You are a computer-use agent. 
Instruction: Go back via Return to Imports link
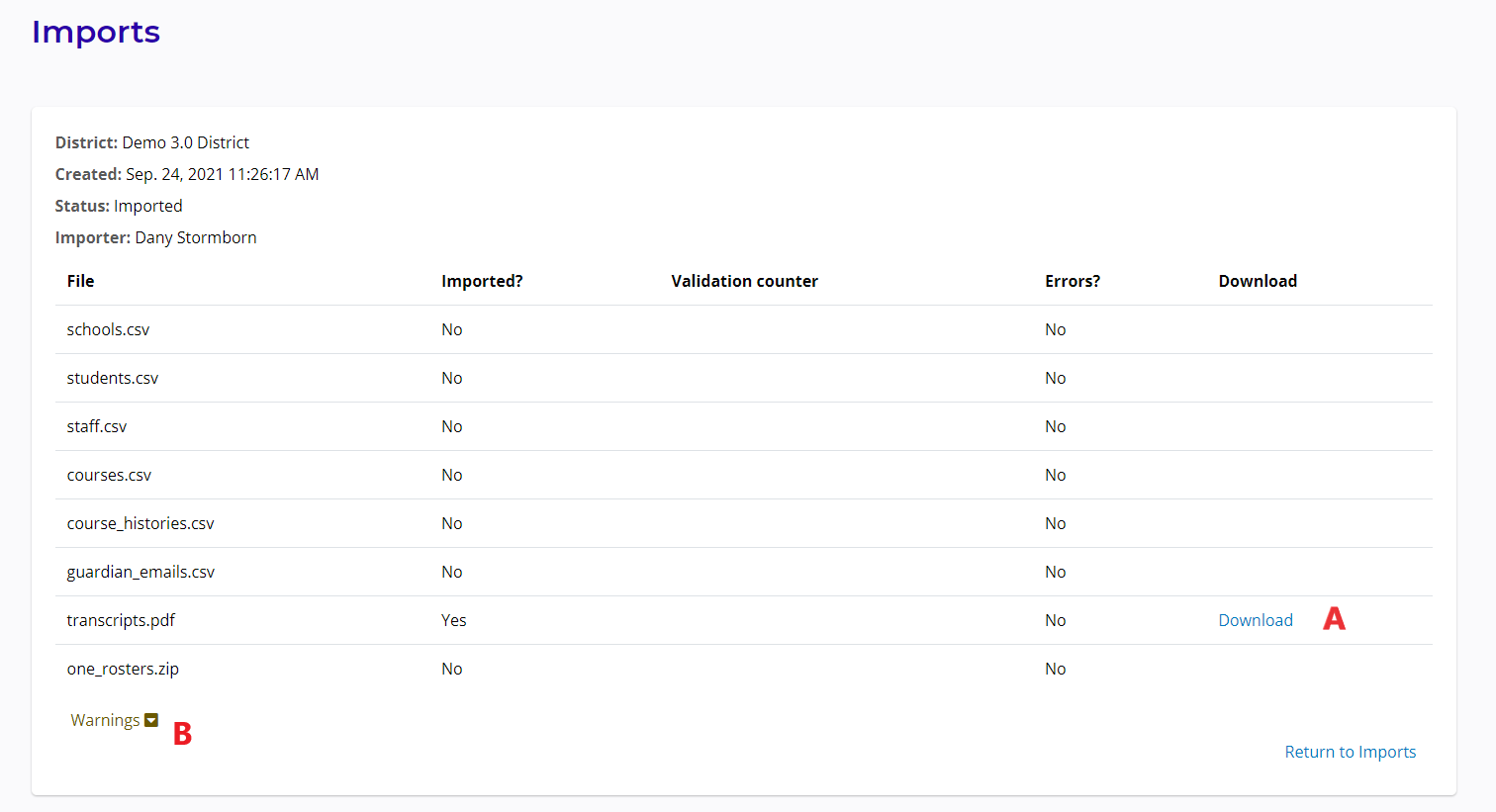click(1350, 752)
